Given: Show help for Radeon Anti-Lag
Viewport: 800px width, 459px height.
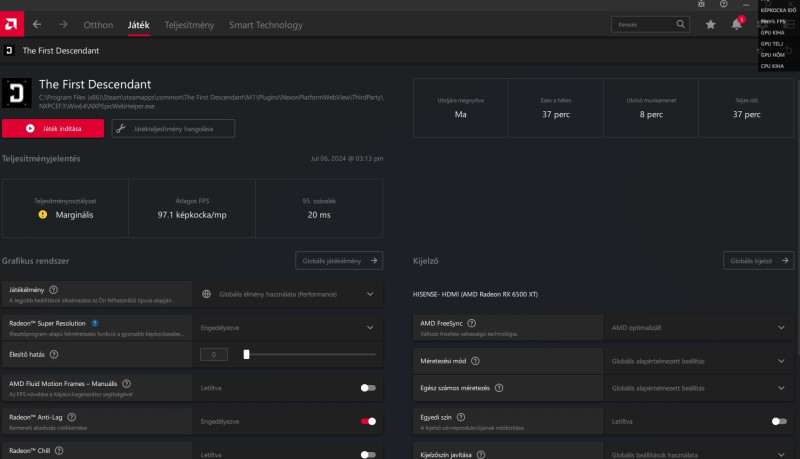Looking at the screenshot, I should pos(71,417).
